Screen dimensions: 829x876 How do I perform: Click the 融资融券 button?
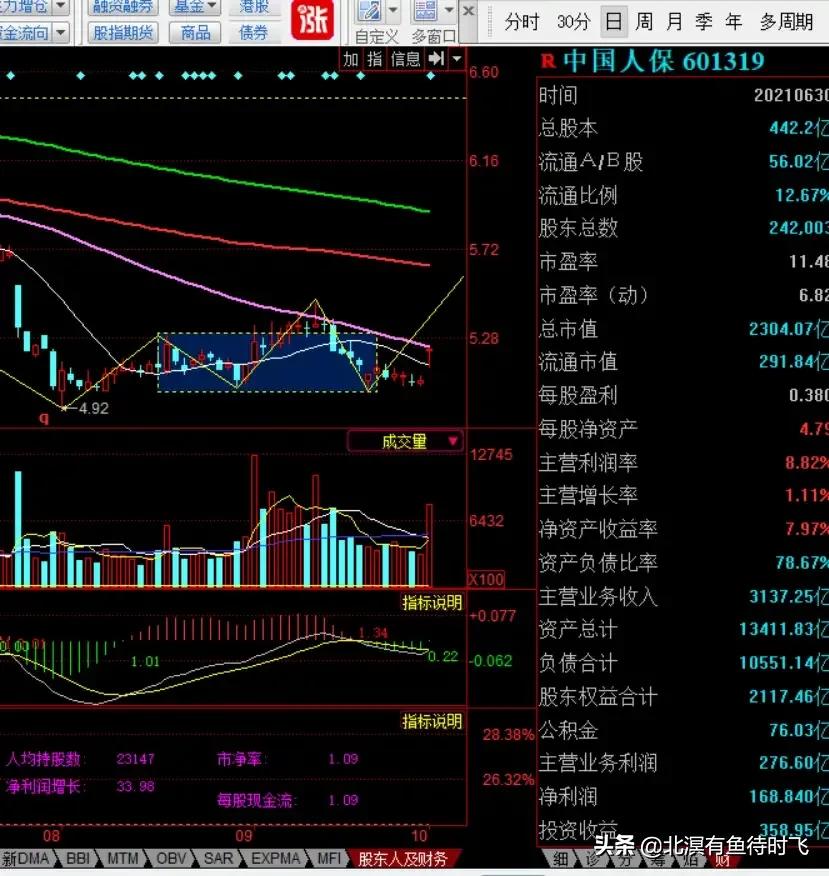pyautogui.click(x=123, y=7)
